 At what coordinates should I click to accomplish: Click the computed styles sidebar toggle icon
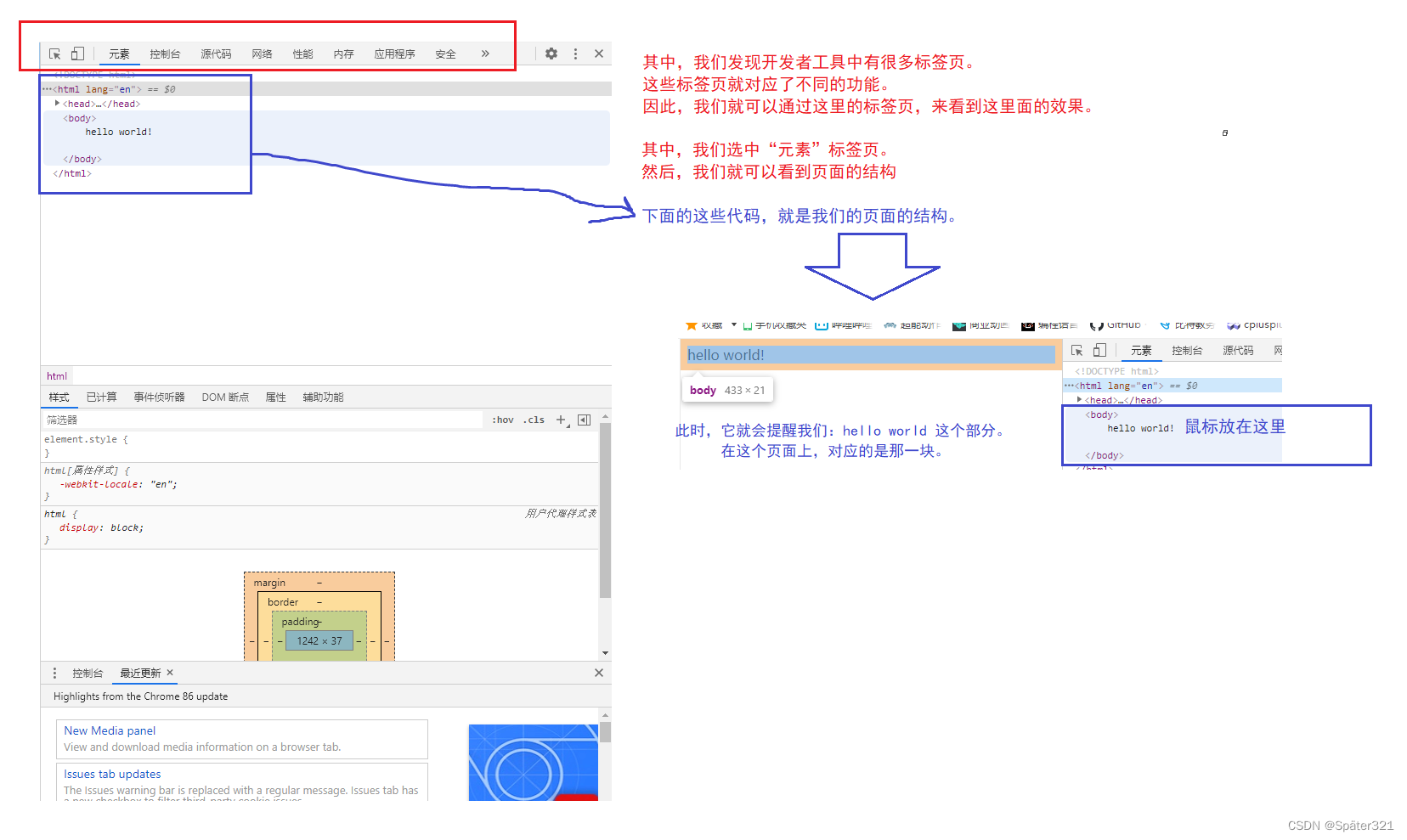pyautogui.click(x=584, y=420)
